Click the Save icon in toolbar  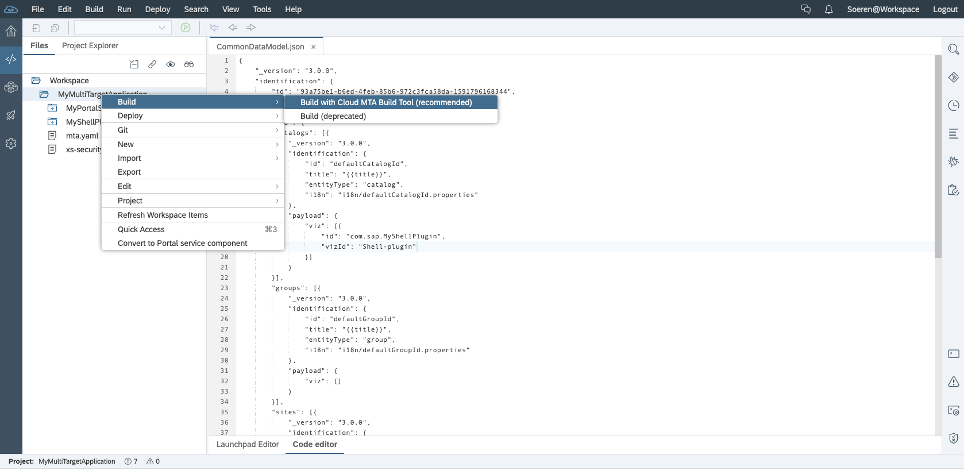click(x=36, y=28)
